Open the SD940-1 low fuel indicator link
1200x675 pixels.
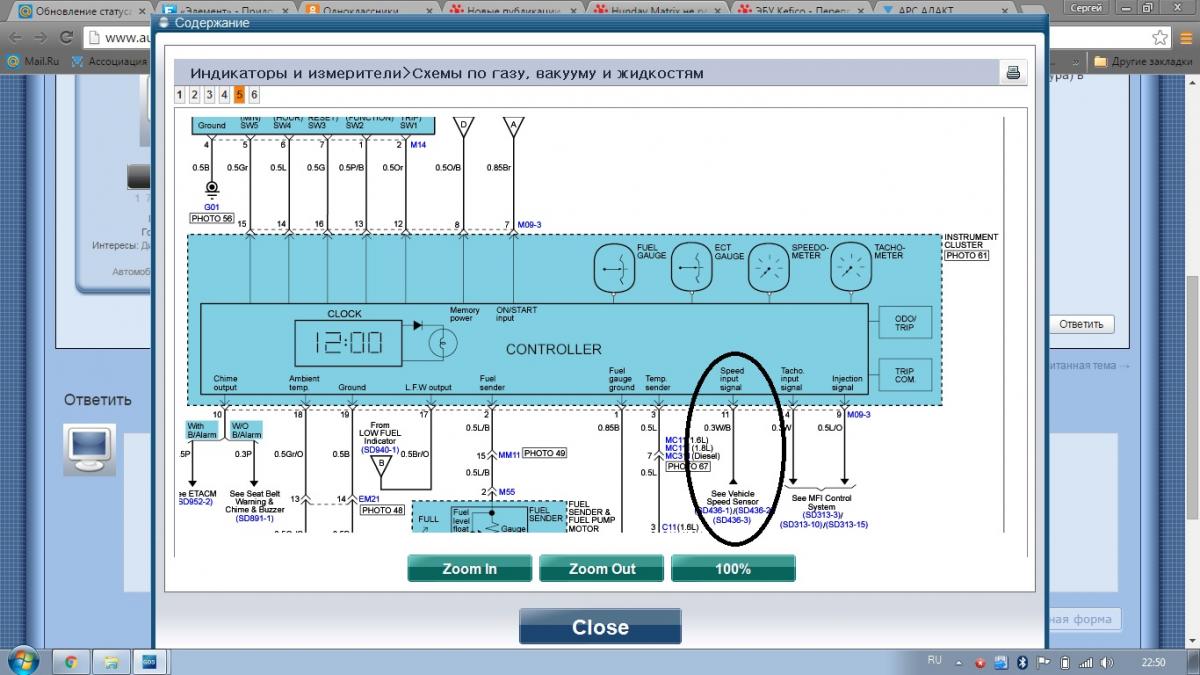click(379, 450)
